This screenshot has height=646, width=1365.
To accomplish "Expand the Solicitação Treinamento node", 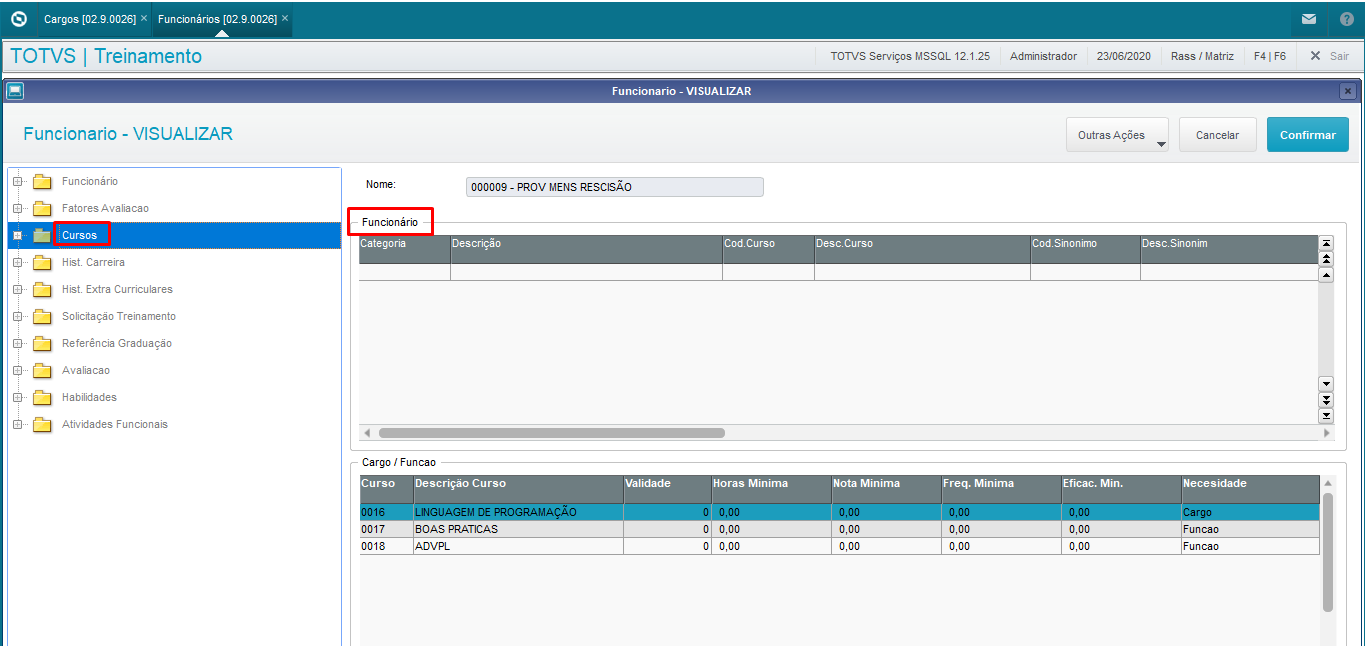I will (17, 316).
